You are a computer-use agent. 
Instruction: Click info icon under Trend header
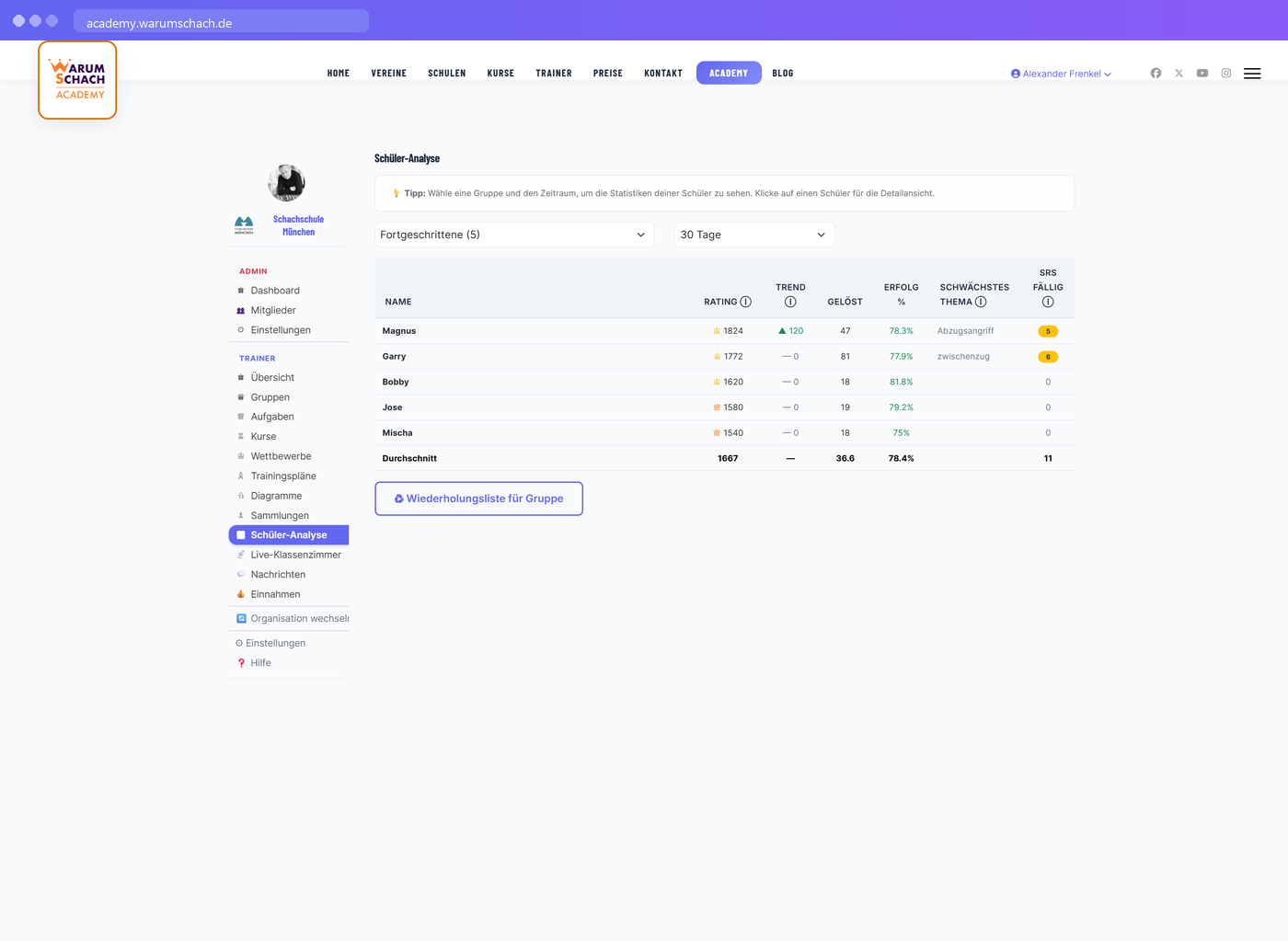790,302
